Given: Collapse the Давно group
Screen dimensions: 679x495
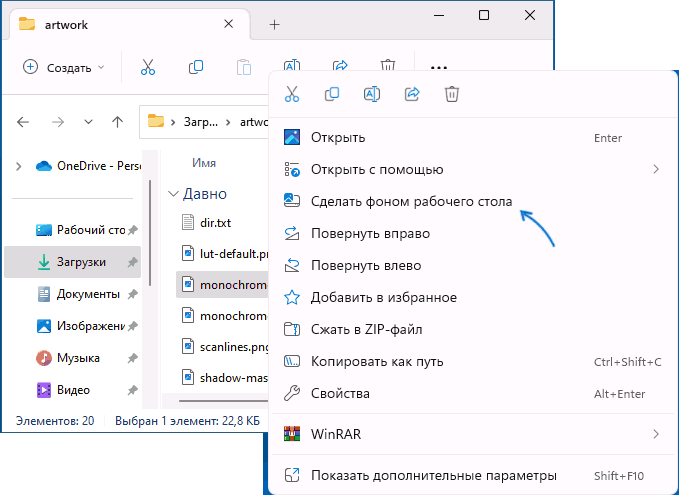Looking at the screenshot, I should [173, 194].
